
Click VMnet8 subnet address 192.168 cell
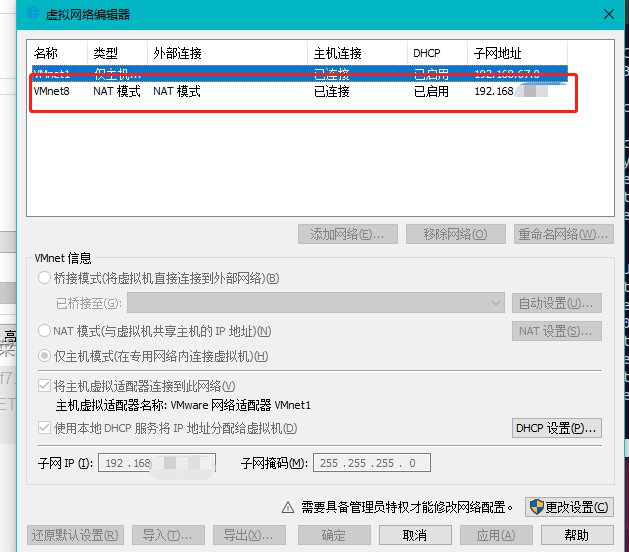click(x=511, y=91)
